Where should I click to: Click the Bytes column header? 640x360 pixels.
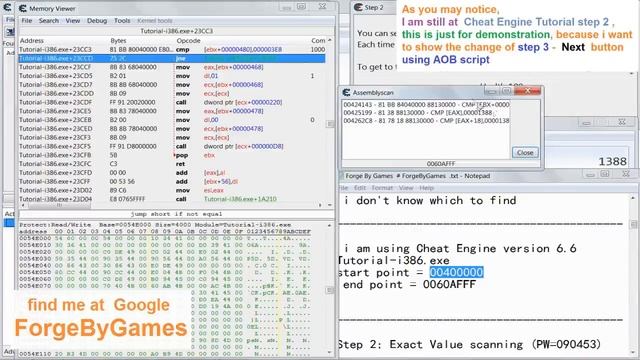(x=118, y=41)
